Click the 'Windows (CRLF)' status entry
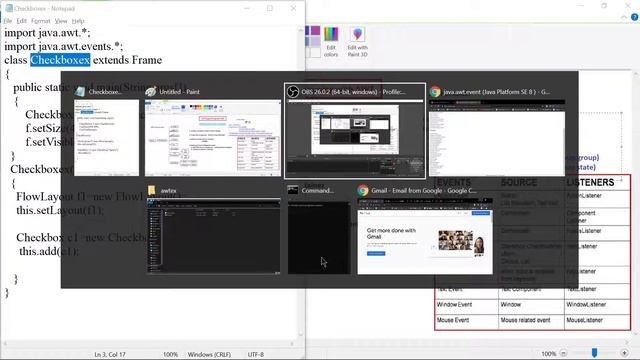Screen dimensions: 640x360 [x=209, y=354]
